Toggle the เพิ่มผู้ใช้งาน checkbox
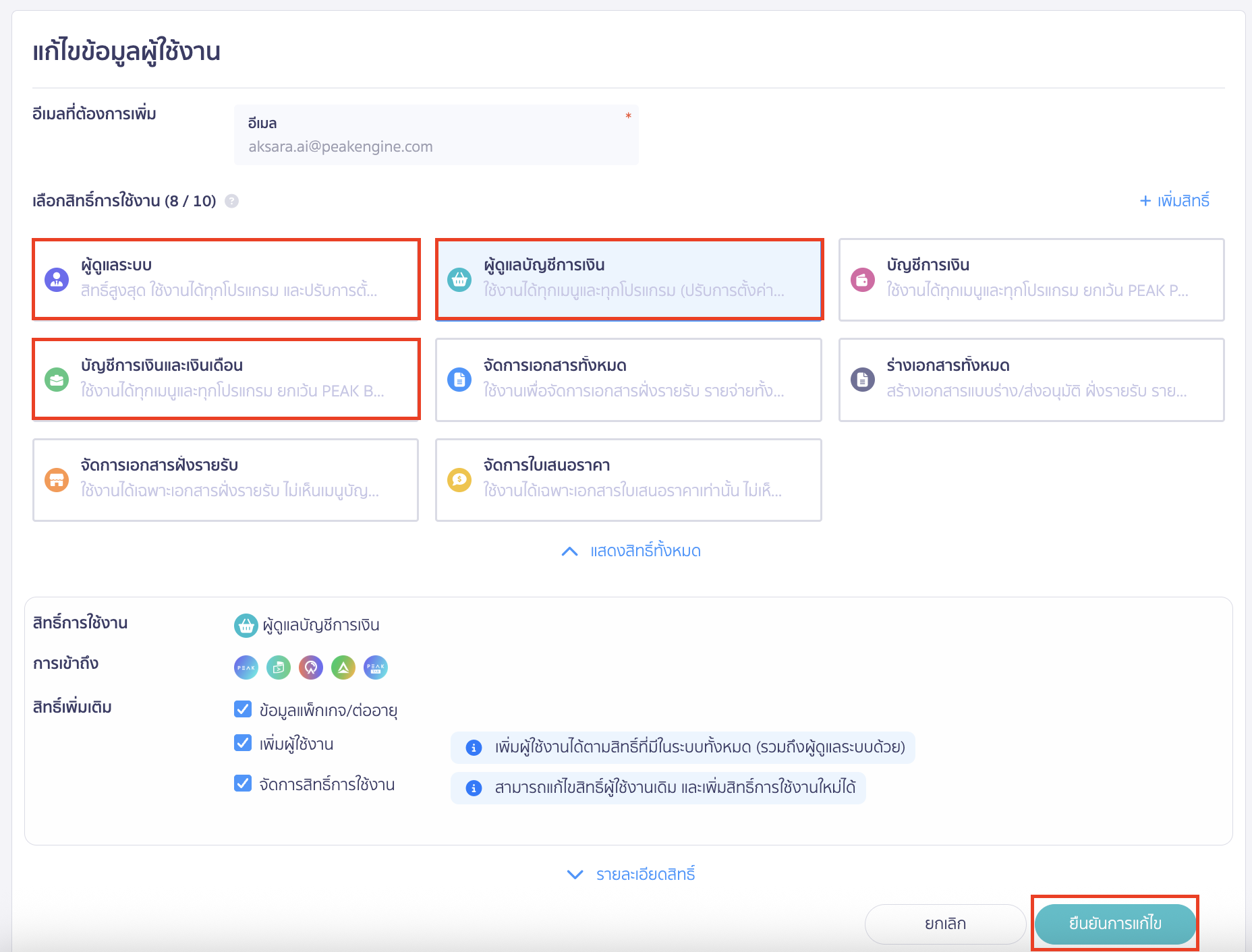 click(x=243, y=743)
